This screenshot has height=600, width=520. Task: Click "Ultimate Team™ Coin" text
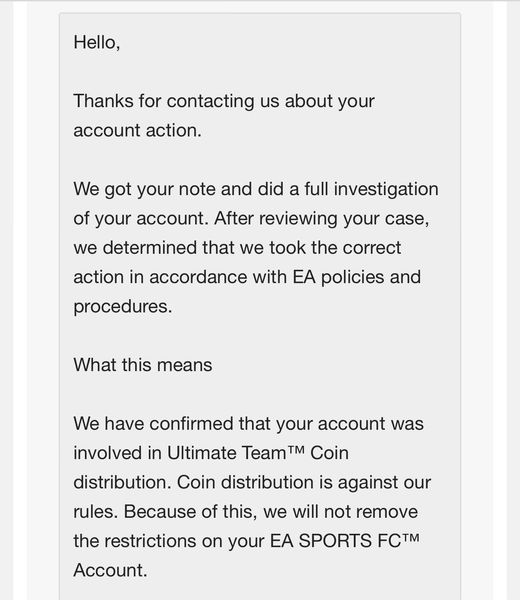click(x=258, y=453)
